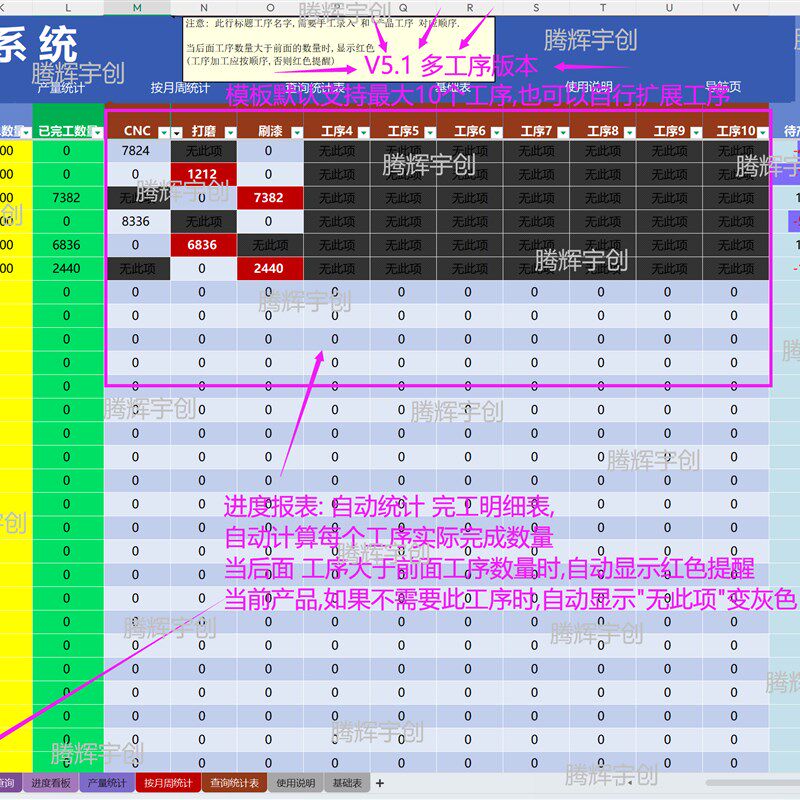The width and height of the screenshot is (800, 800).
Task: Select the red 刷漆 cell showing 7382
Action: point(270,198)
